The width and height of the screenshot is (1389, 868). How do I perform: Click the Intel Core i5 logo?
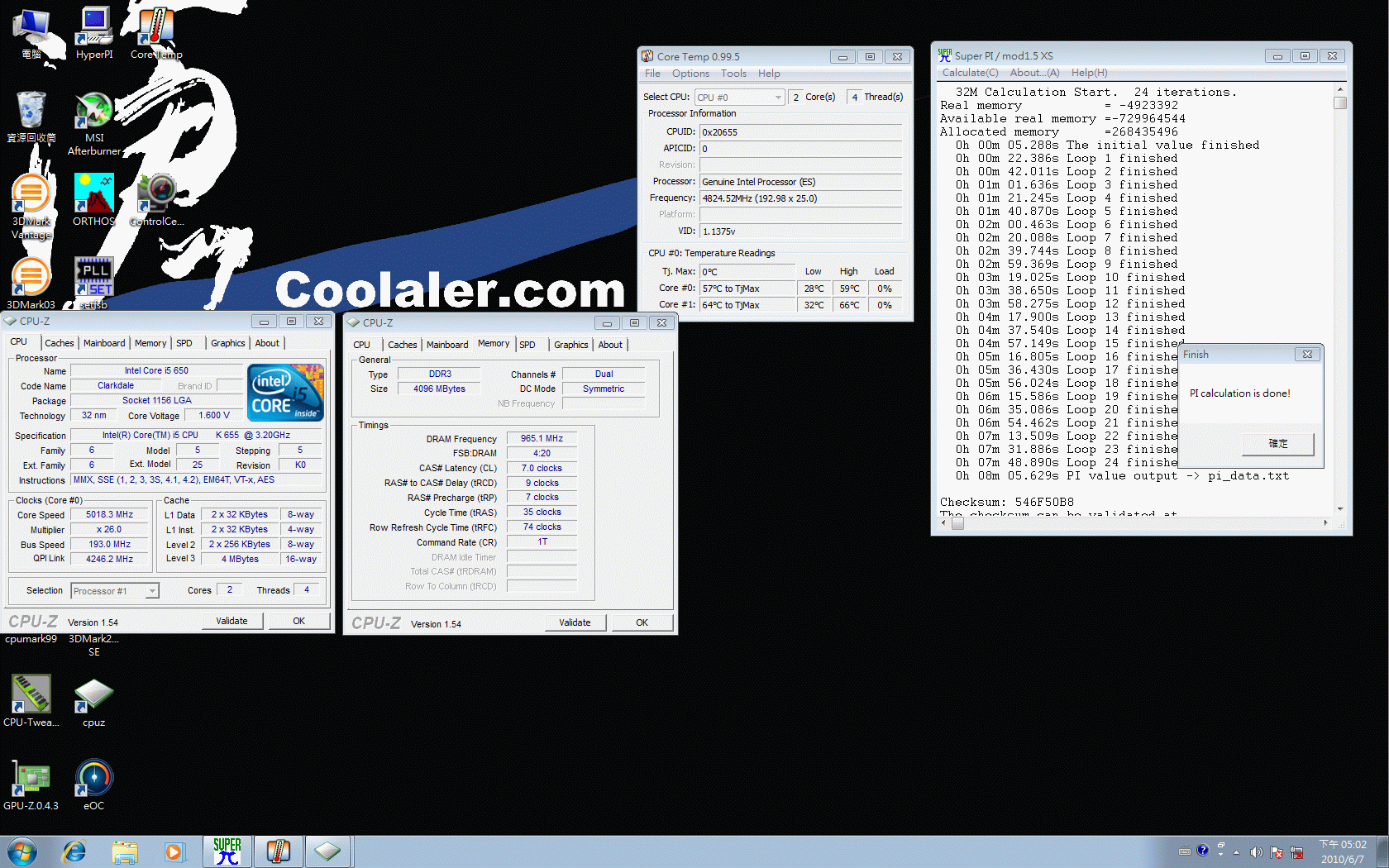[x=285, y=393]
